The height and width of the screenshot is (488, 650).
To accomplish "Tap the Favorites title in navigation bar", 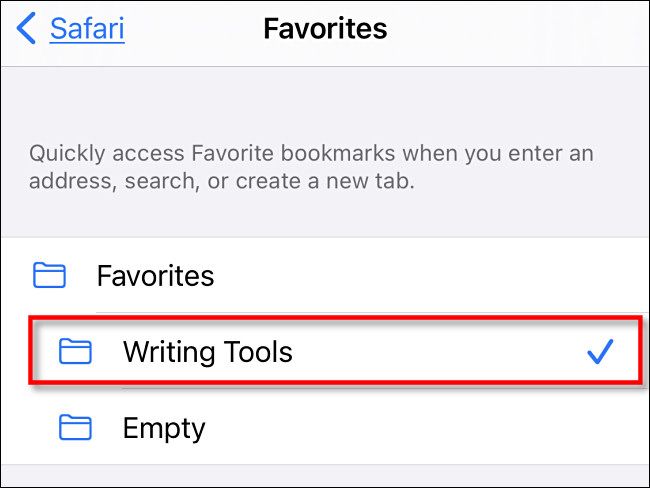I will (x=325, y=28).
